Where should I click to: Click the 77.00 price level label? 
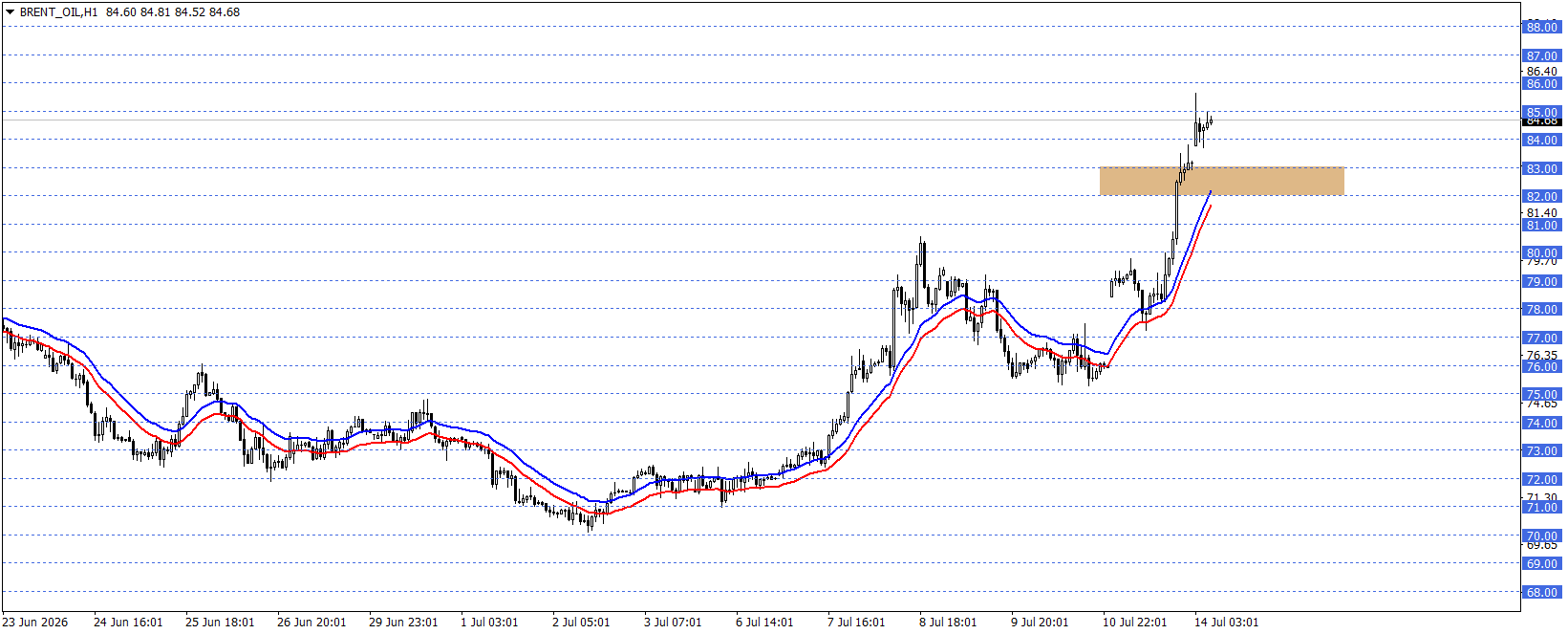tap(1541, 339)
